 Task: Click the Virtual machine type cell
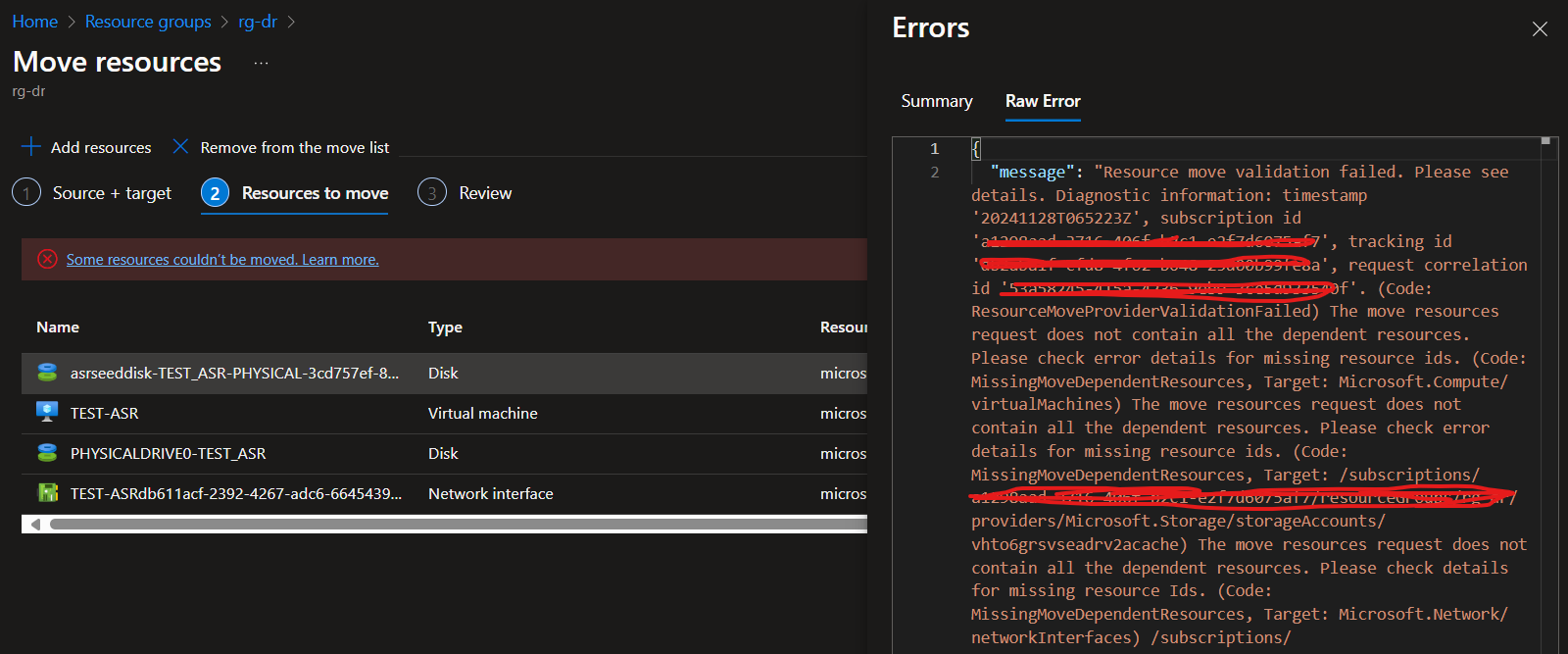coord(482,413)
